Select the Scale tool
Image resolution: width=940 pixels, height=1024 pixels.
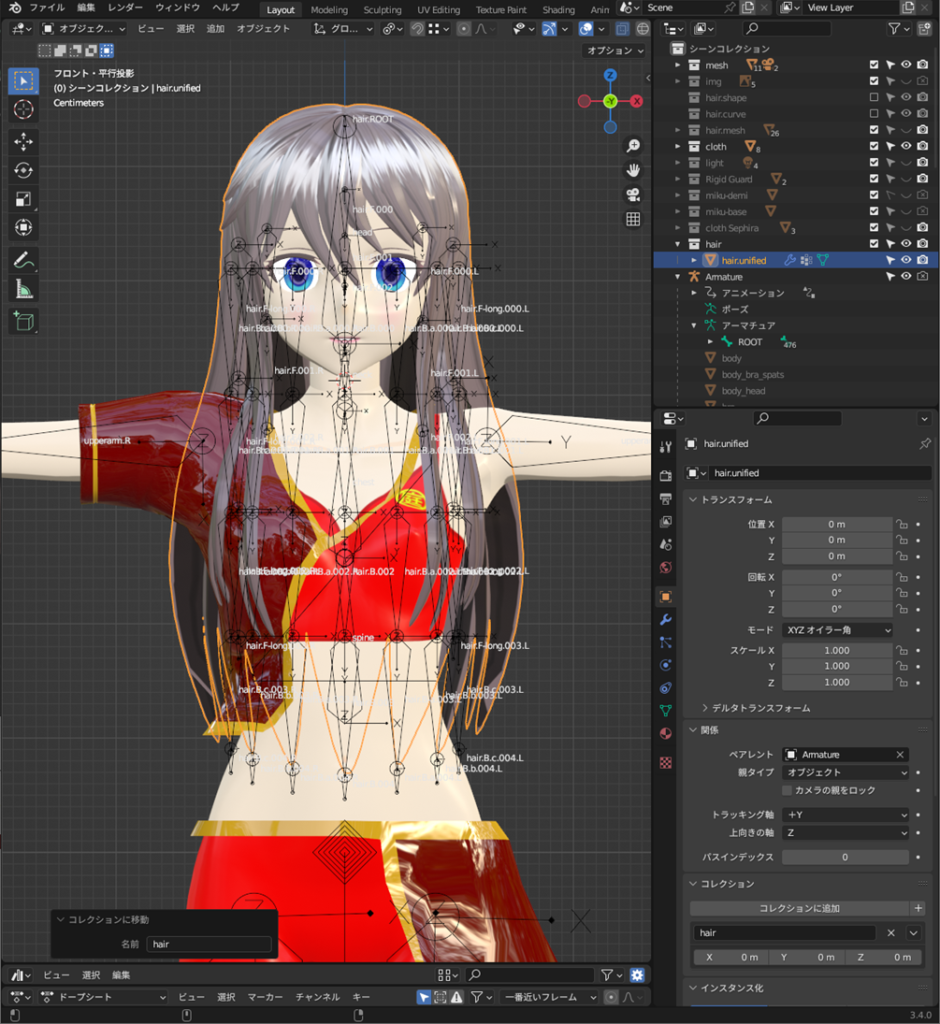[x=24, y=199]
